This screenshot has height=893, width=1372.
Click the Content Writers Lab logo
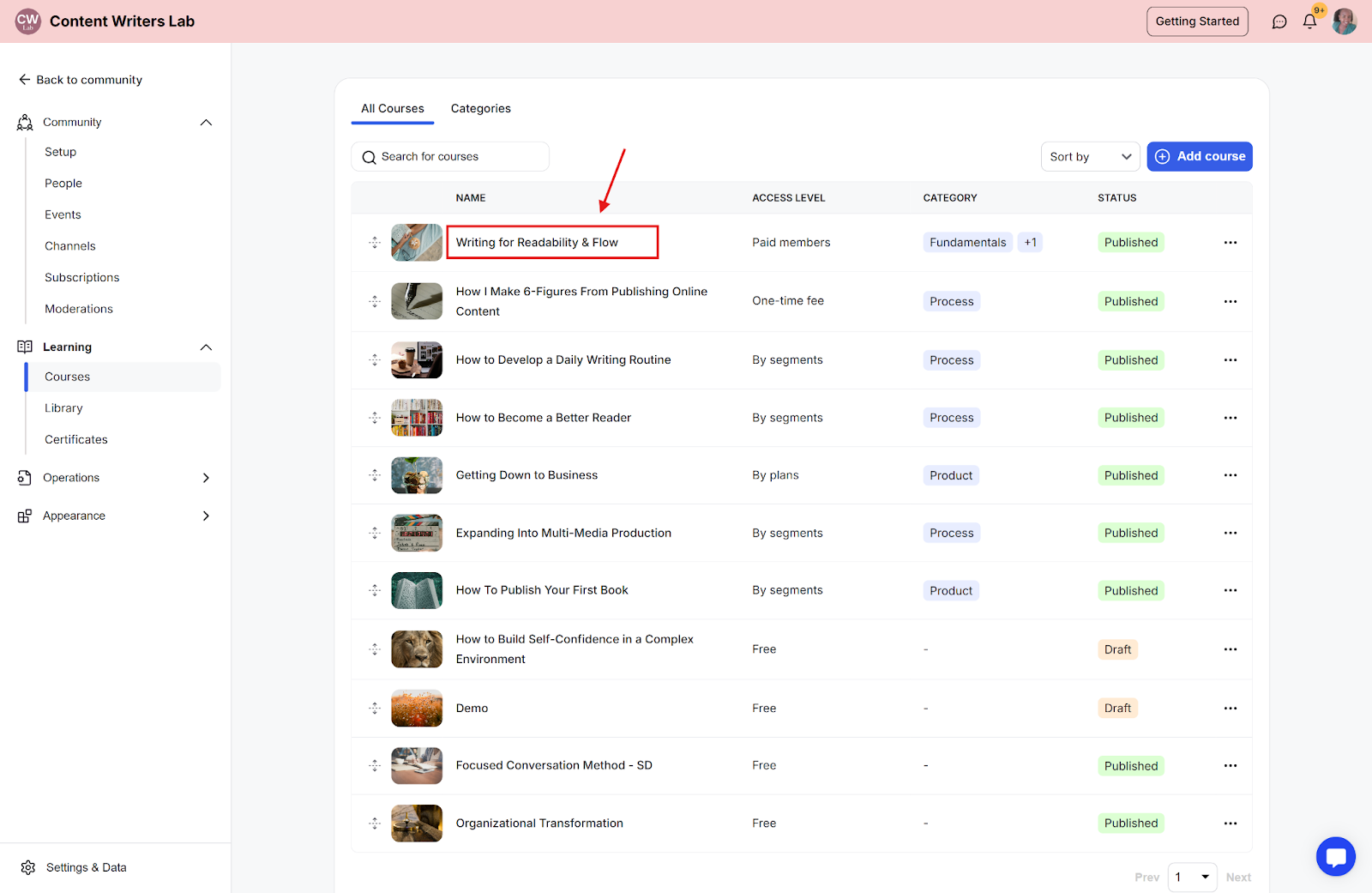pos(28,21)
